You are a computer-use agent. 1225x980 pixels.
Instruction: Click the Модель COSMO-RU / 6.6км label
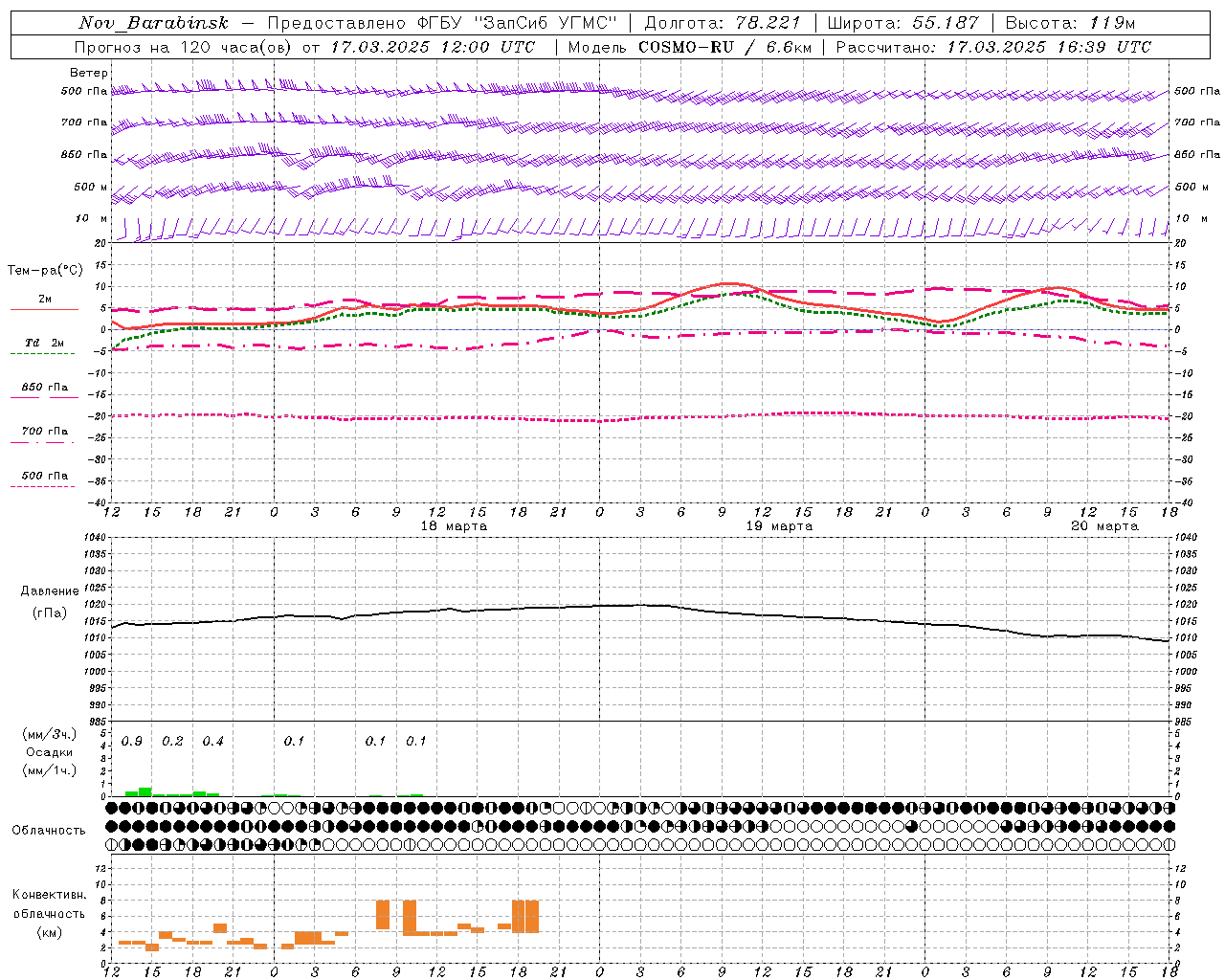[x=690, y=47]
